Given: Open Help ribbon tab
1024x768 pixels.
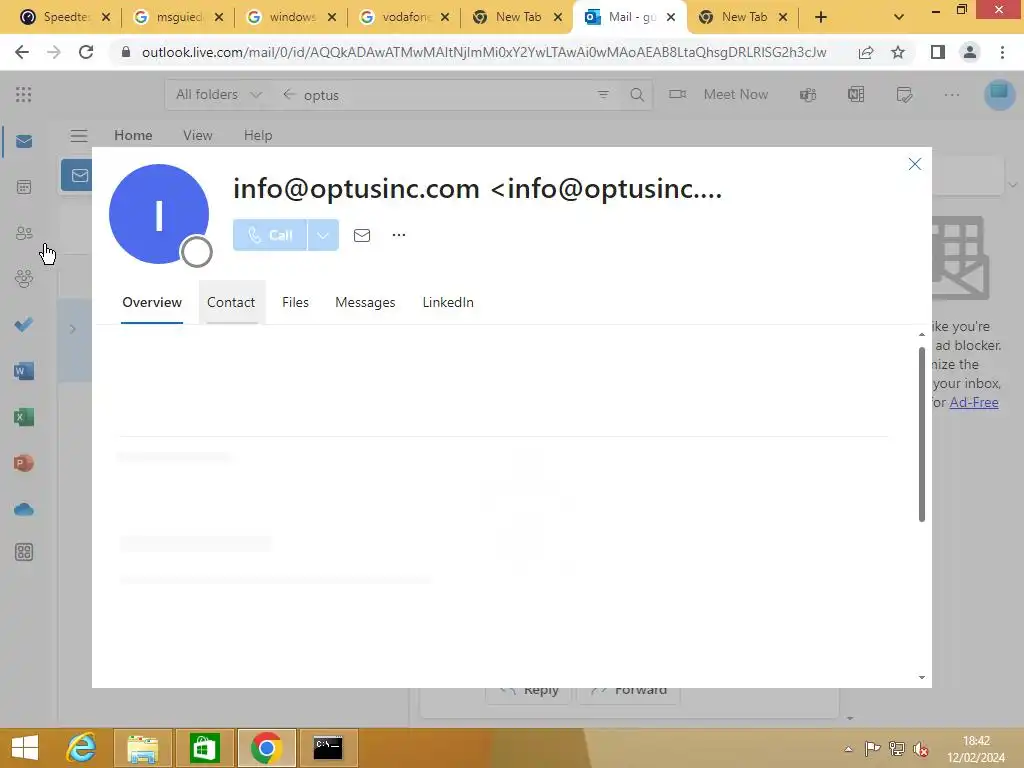Looking at the screenshot, I should tap(258, 135).
